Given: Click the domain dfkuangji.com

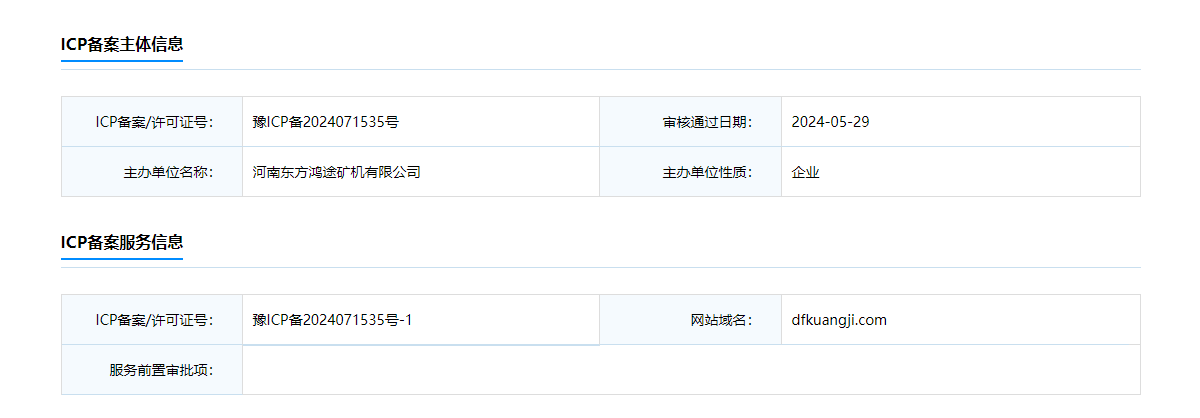Looking at the screenshot, I should pos(839,320).
